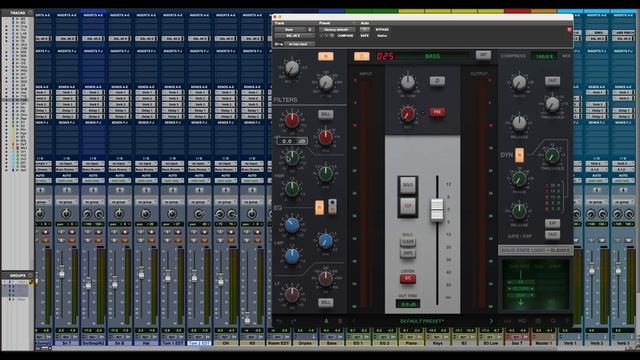Click the red HF knob directly below upper BELL button

pos(325,138)
